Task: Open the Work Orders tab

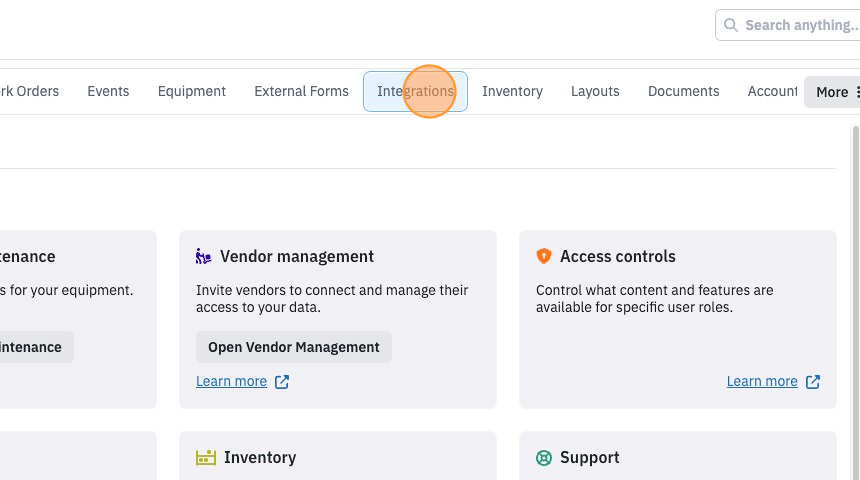Action: pyautogui.click(x=29, y=91)
